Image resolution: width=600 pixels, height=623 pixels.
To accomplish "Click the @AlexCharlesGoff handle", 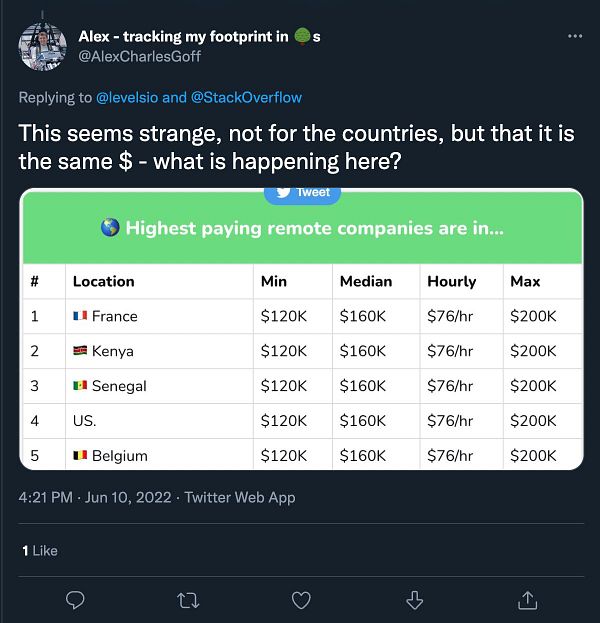I will pyautogui.click(x=140, y=56).
